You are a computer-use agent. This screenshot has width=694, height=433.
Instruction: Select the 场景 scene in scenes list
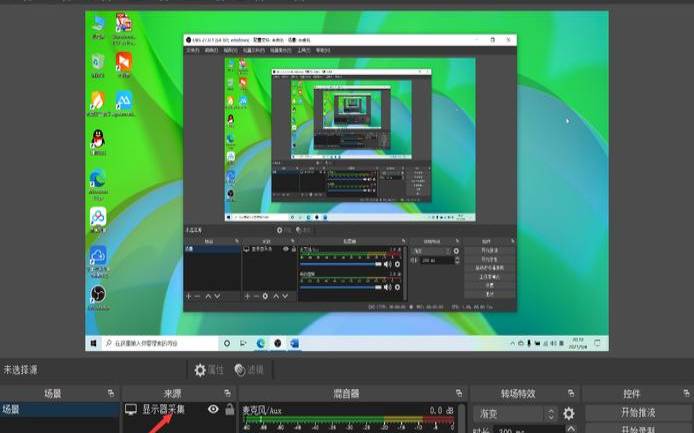[60, 410]
